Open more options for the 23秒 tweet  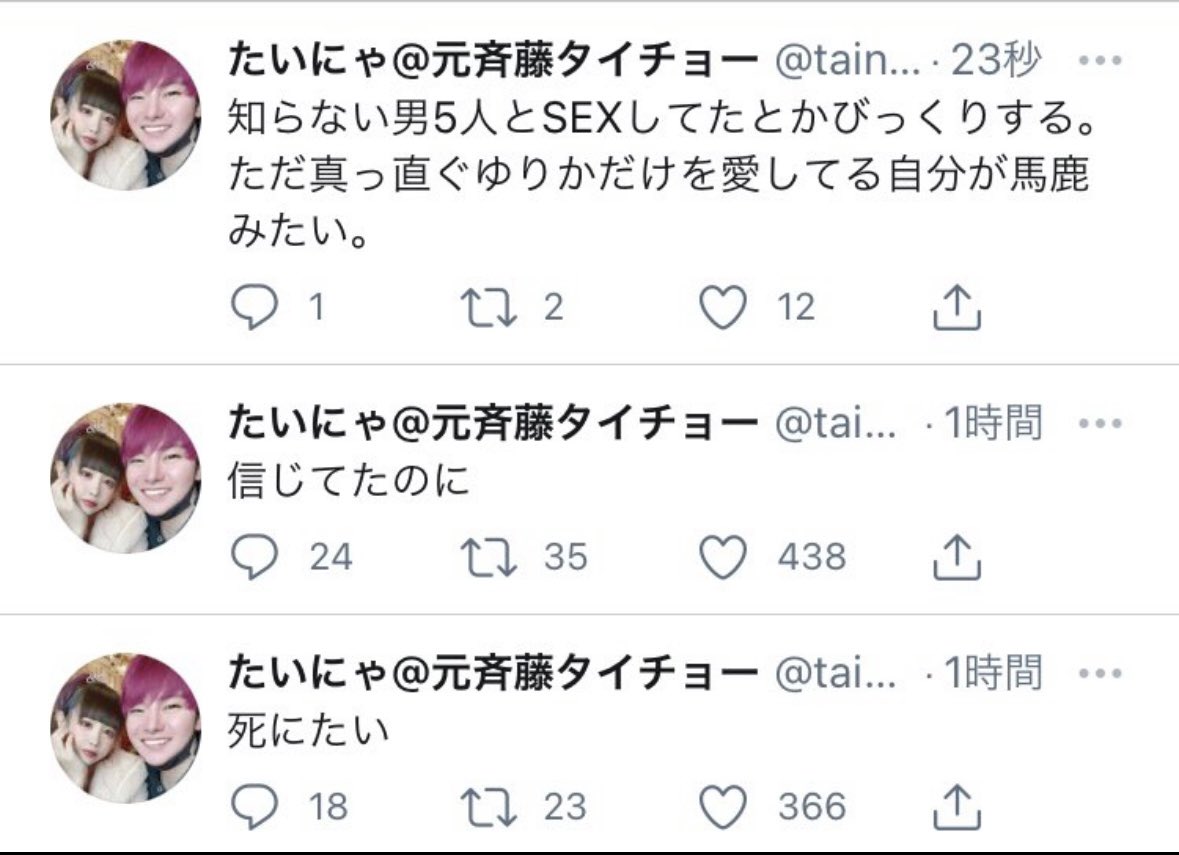click(1100, 60)
